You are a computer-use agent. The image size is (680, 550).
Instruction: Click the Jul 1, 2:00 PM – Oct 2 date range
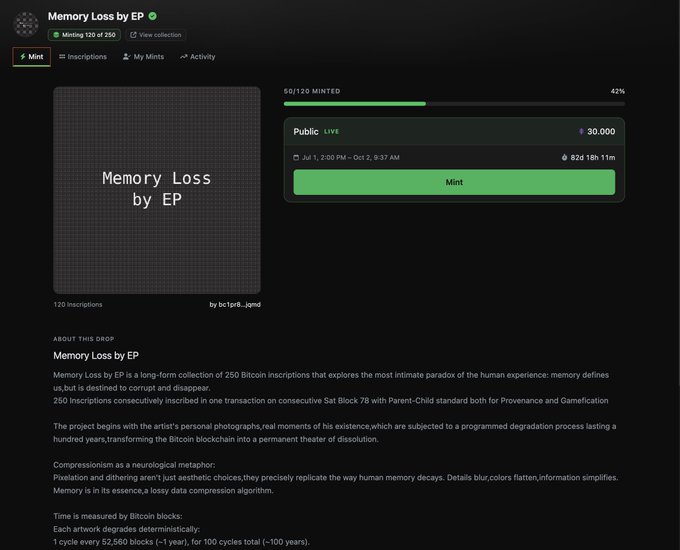pyautogui.click(x=350, y=157)
